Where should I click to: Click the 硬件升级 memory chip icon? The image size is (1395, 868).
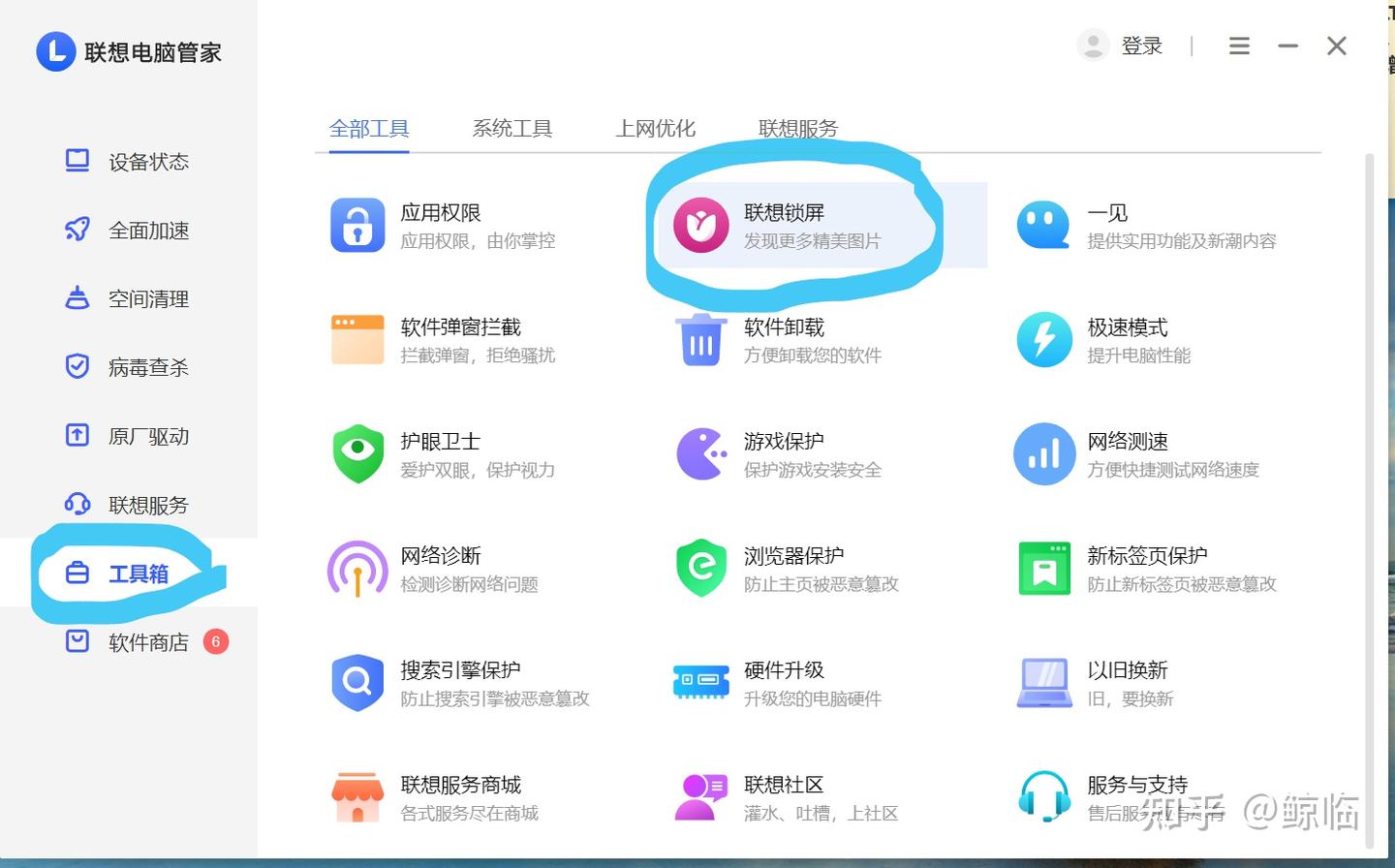[x=700, y=681]
